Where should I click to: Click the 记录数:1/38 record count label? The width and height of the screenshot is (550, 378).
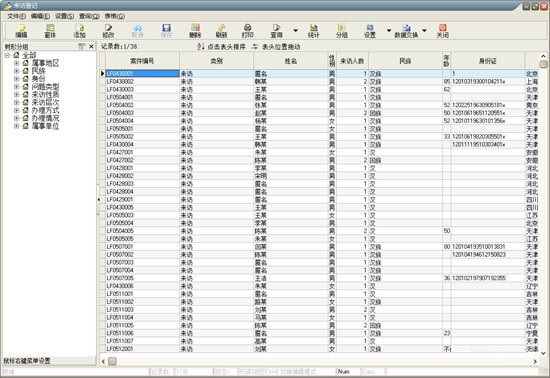pyautogui.click(x=119, y=46)
